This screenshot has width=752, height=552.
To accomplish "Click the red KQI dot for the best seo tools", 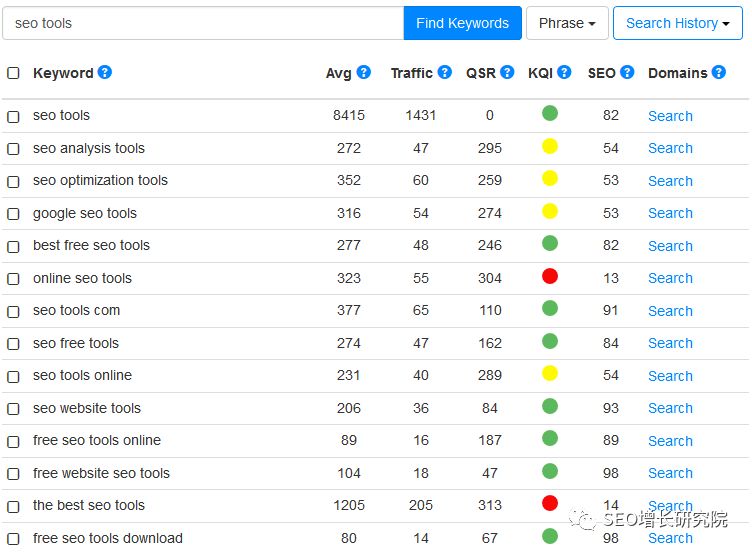I will 550,504.
